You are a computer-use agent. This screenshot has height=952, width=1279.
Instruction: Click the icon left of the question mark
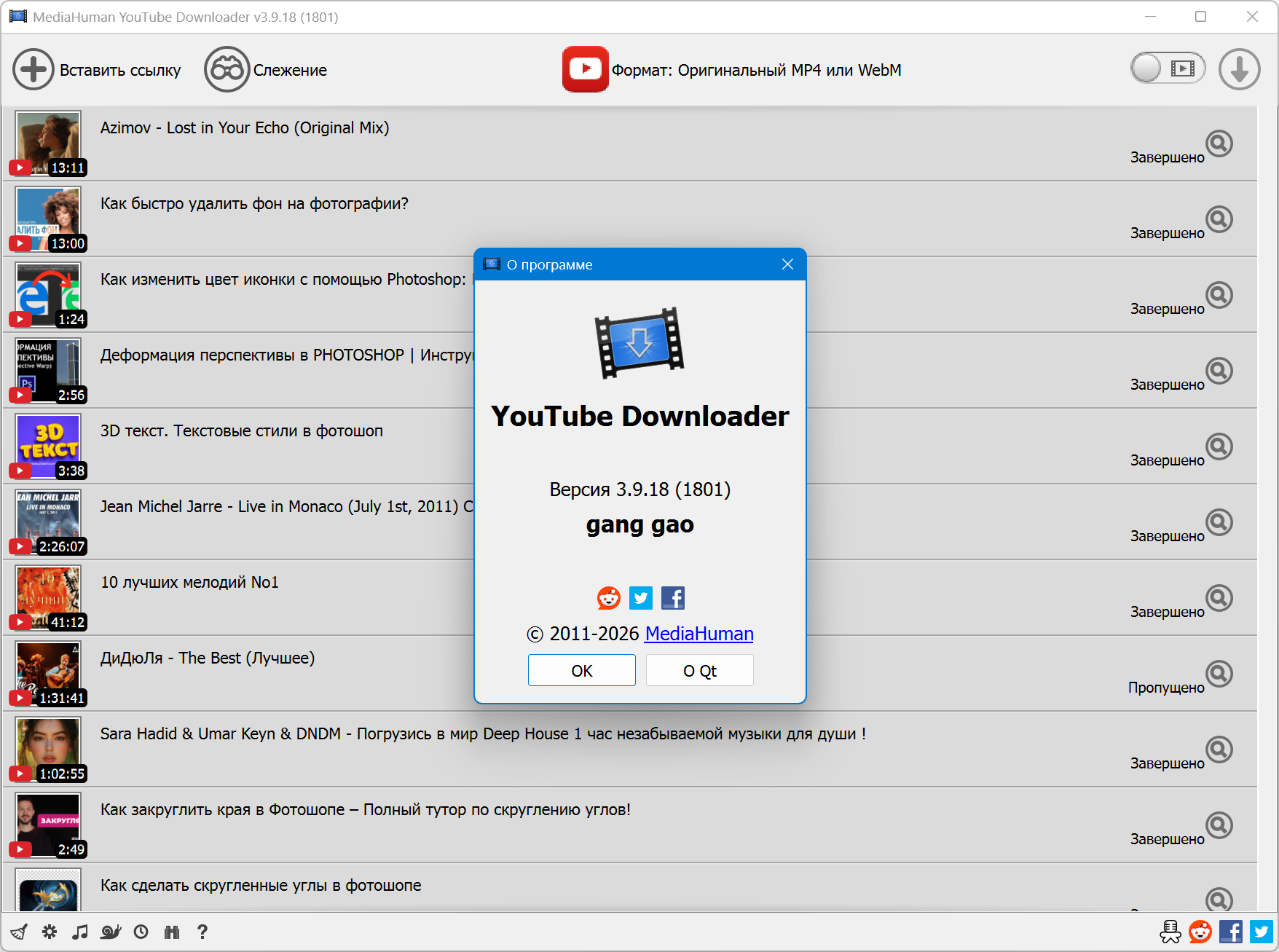172,932
